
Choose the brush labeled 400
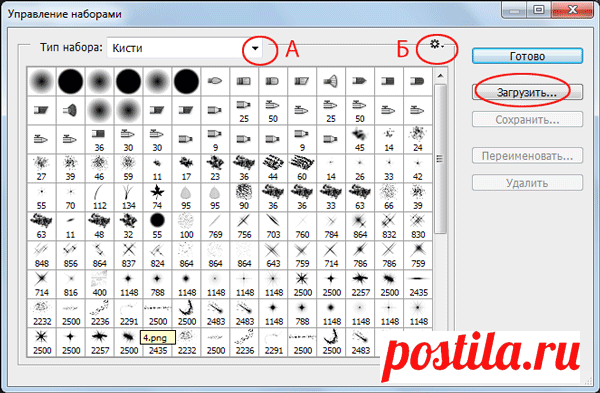coord(99,284)
